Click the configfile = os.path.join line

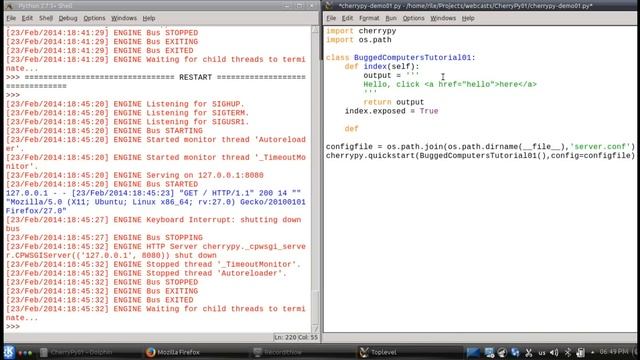(x=480, y=147)
